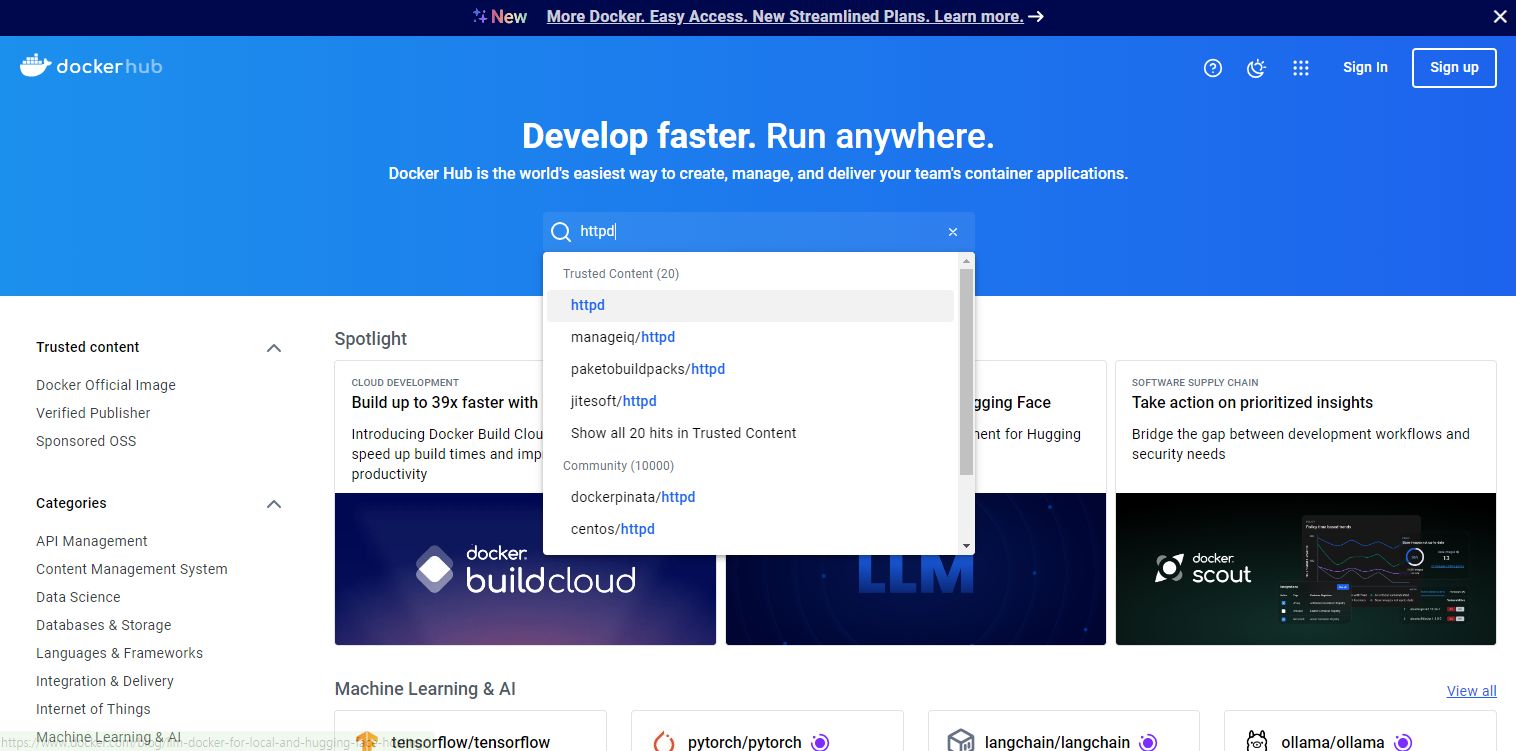Viewport: 1516px width, 751px height.
Task: Open API Management category
Action: pyautogui.click(x=92, y=541)
